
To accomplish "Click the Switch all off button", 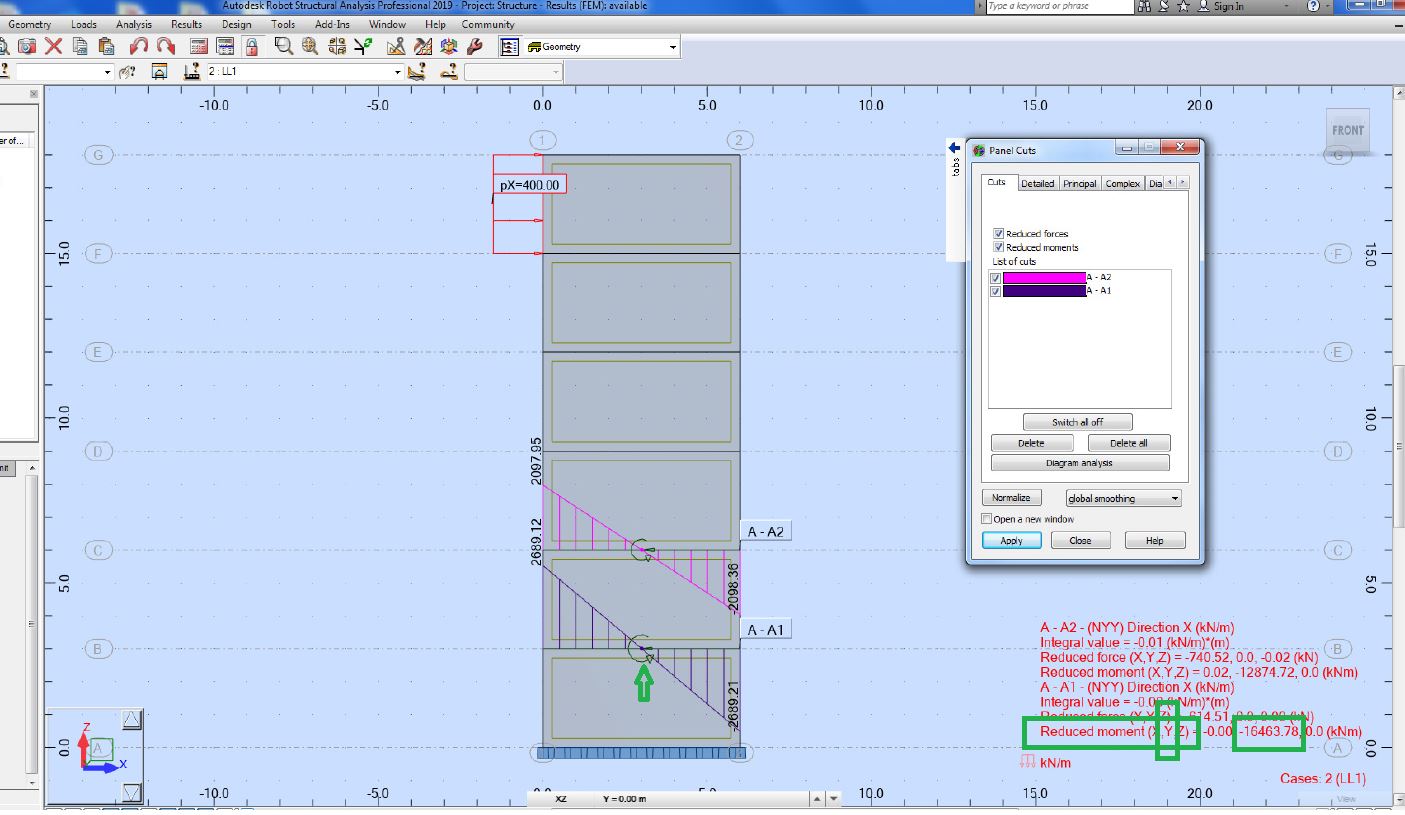I will [x=1077, y=421].
